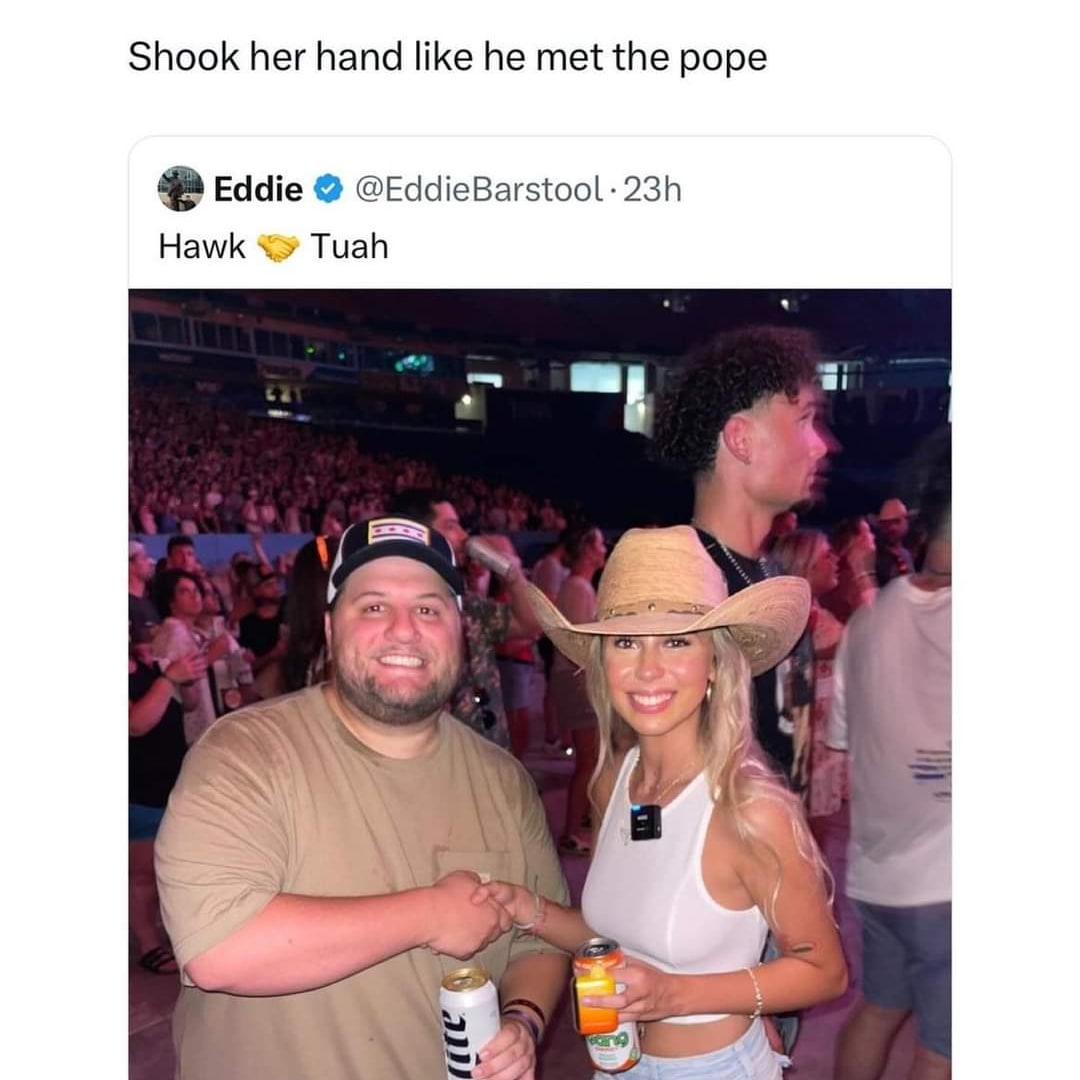This screenshot has width=1080, height=1080.
Task: Click the word Hawk in quoted tweet
Action: click(x=202, y=247)
